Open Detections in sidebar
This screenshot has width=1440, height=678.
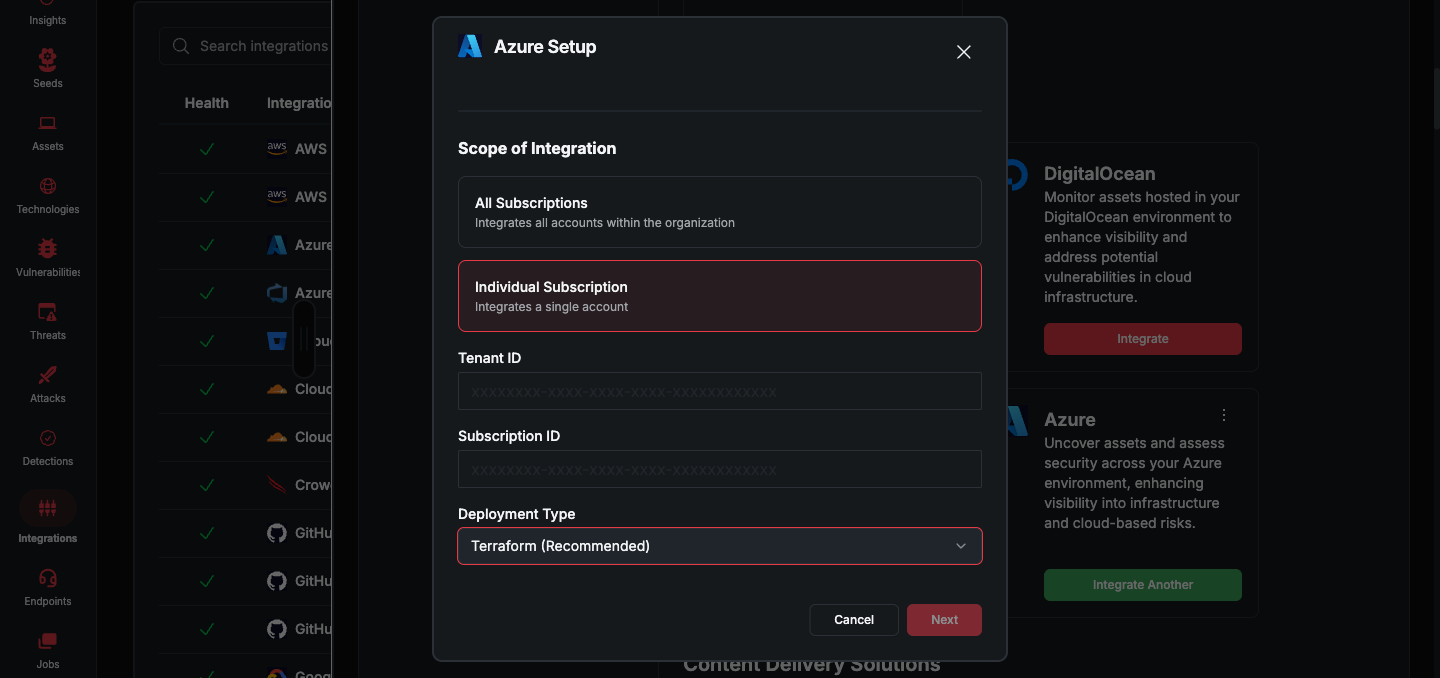click(x=47, y=446)
